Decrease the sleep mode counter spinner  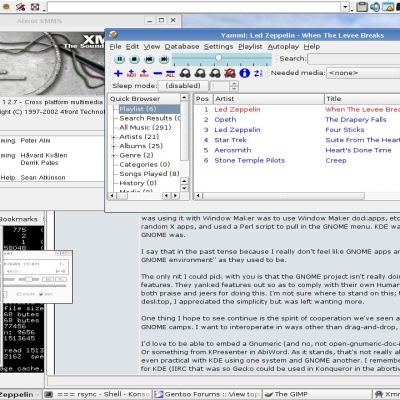pyautogui.click(x=234, y=89)
